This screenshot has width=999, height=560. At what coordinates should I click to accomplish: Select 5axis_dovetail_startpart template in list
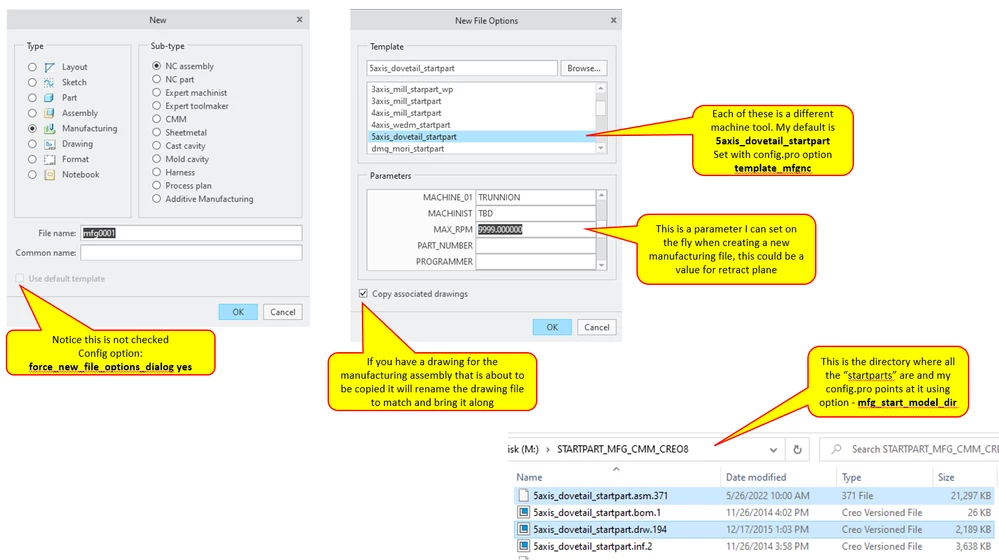pyautogui.click(x=482, y=136)
